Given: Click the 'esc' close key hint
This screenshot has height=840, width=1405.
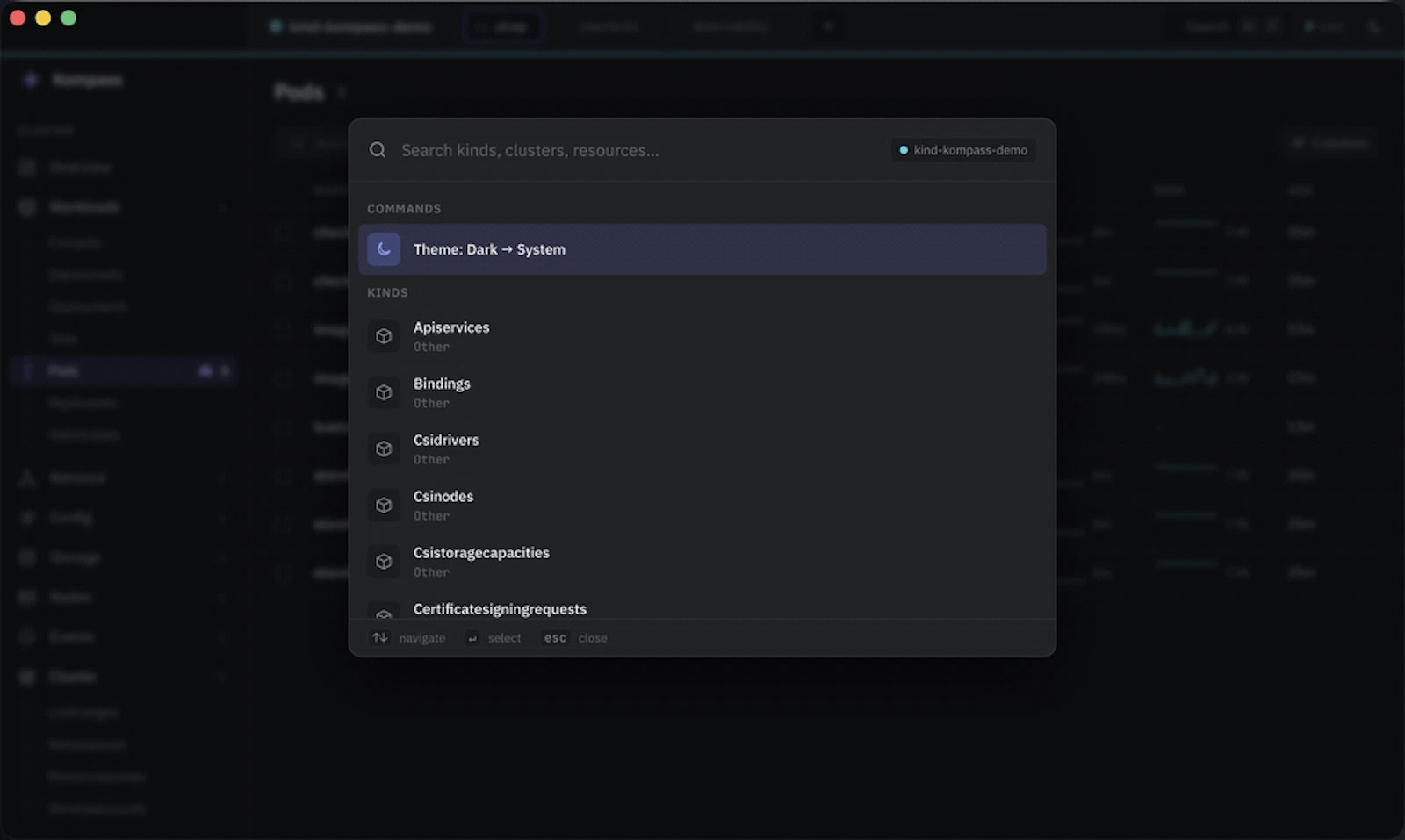Looking at the screenshot, I should coord(555,638).
